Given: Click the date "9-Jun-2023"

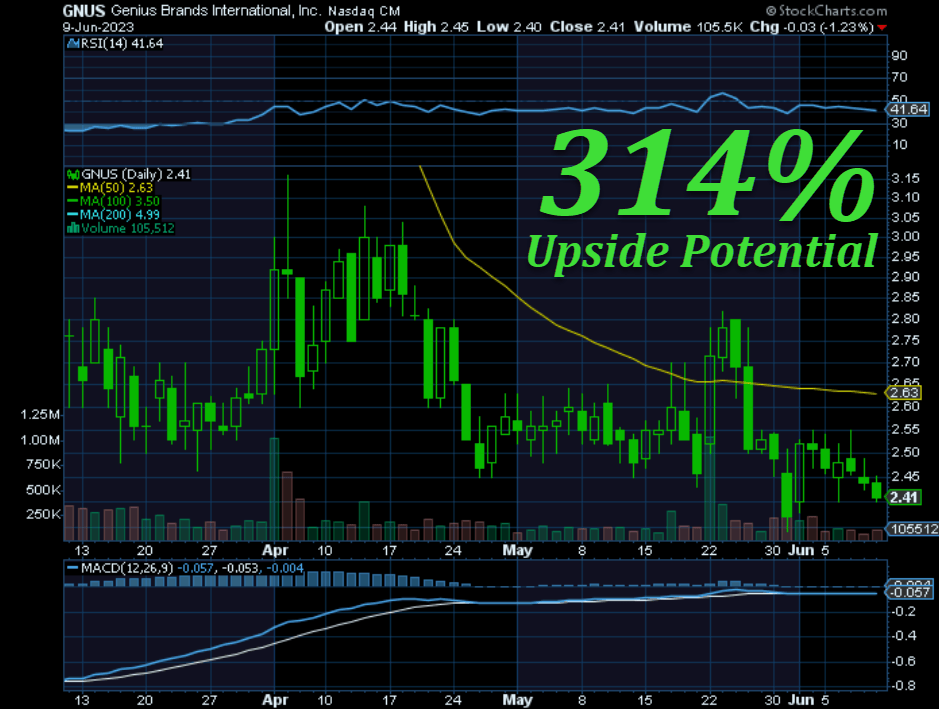Looking at the screenshot, I should point(98,28).
